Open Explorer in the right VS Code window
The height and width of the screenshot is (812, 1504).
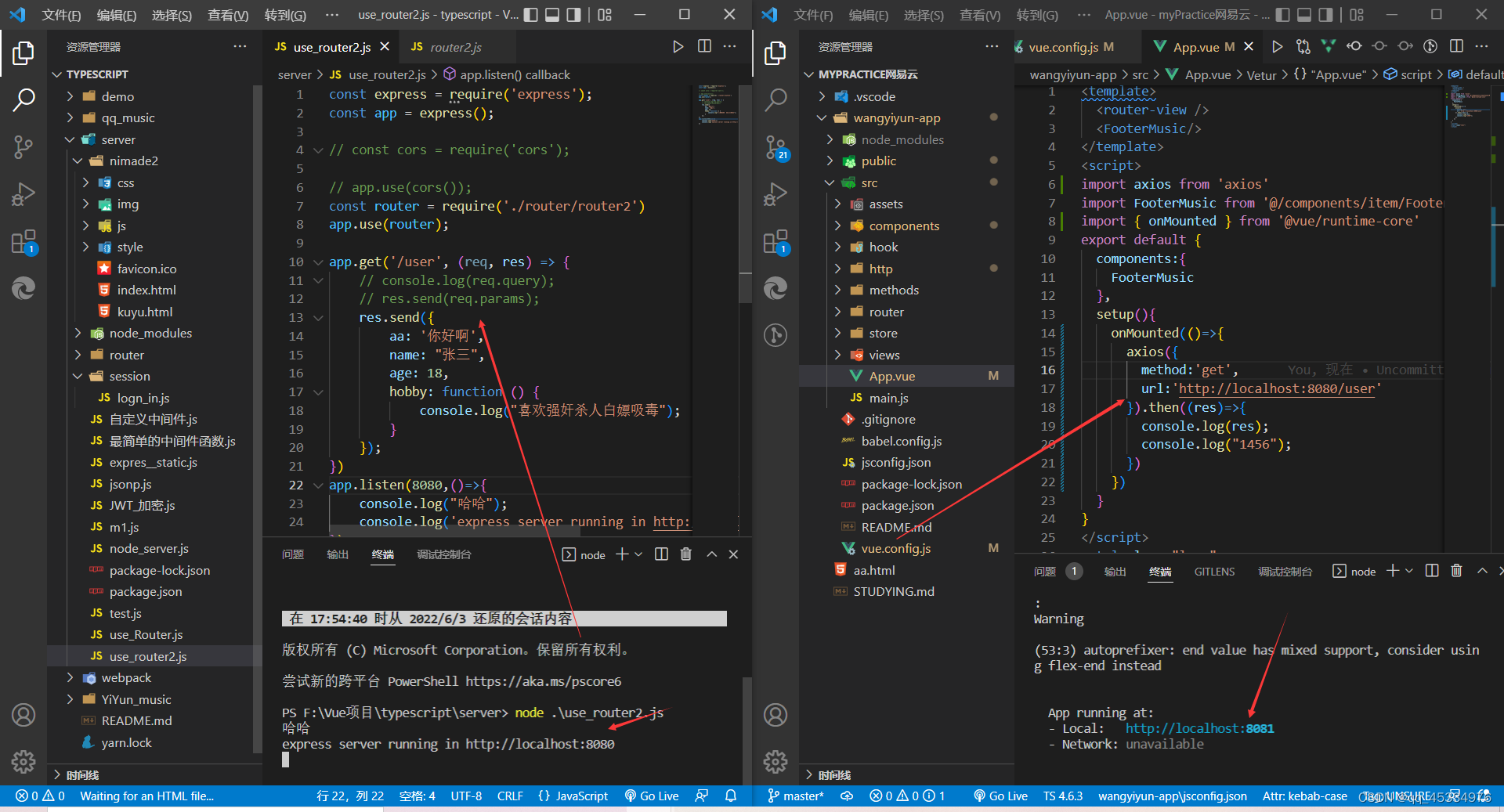[x=775, y=53]
